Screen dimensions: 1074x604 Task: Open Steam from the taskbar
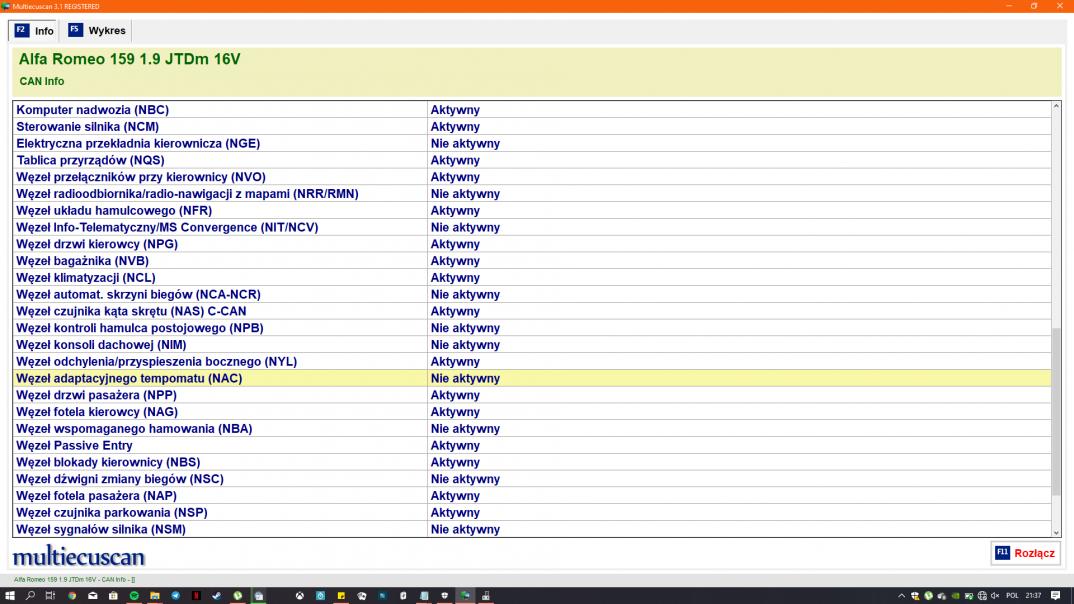click(x=216, y=596)
